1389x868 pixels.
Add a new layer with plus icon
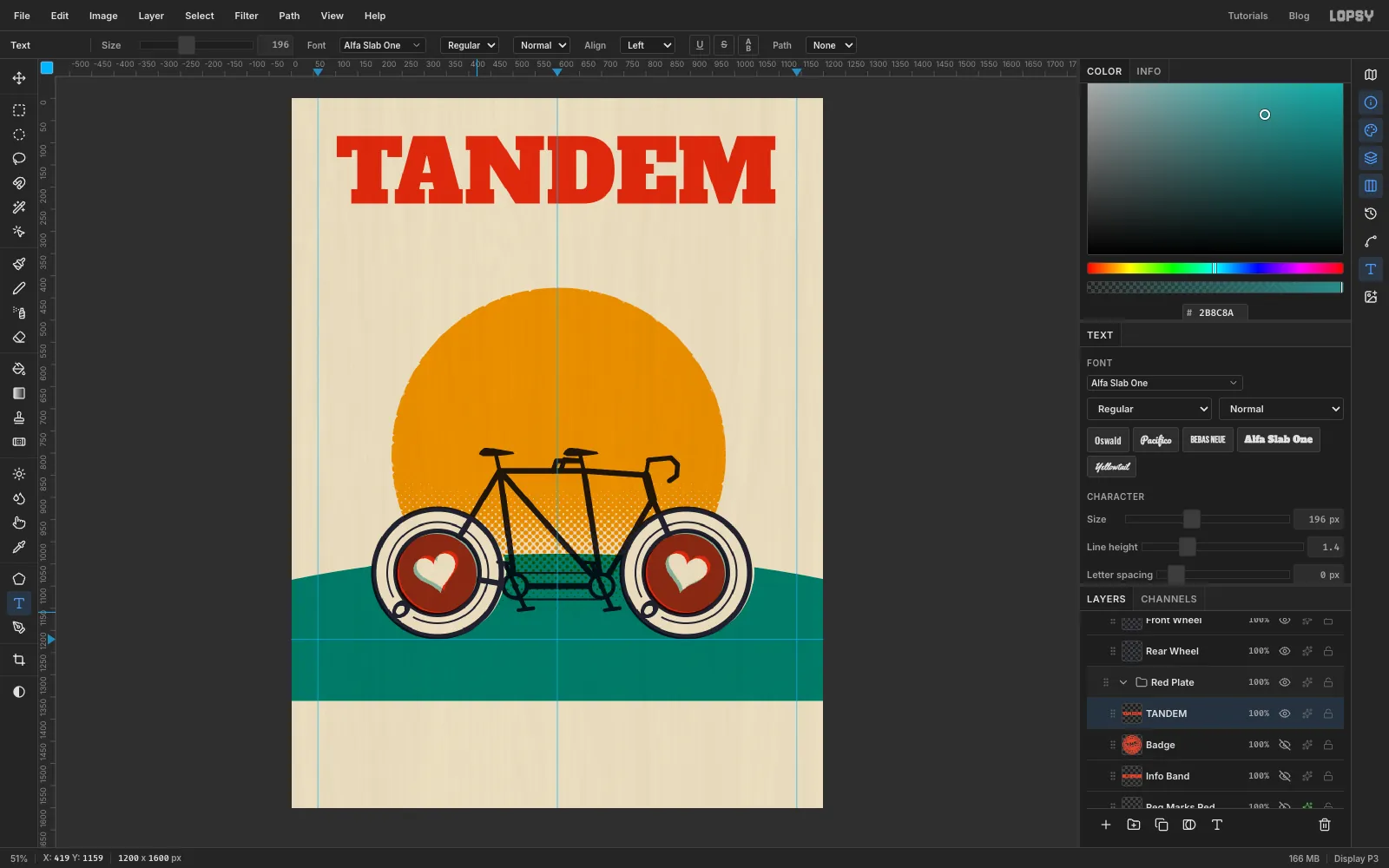pyautogui.click(x=1106, y=825)
